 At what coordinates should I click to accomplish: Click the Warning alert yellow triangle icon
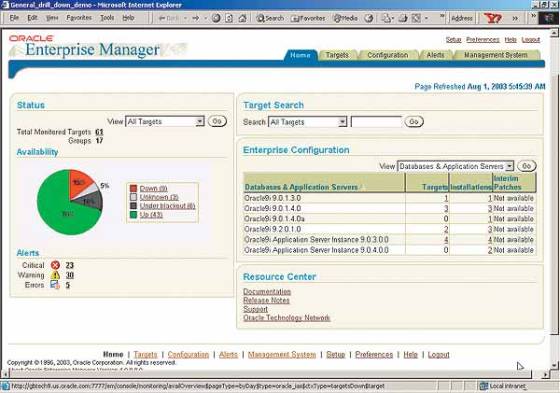click(x=55, y=275)
